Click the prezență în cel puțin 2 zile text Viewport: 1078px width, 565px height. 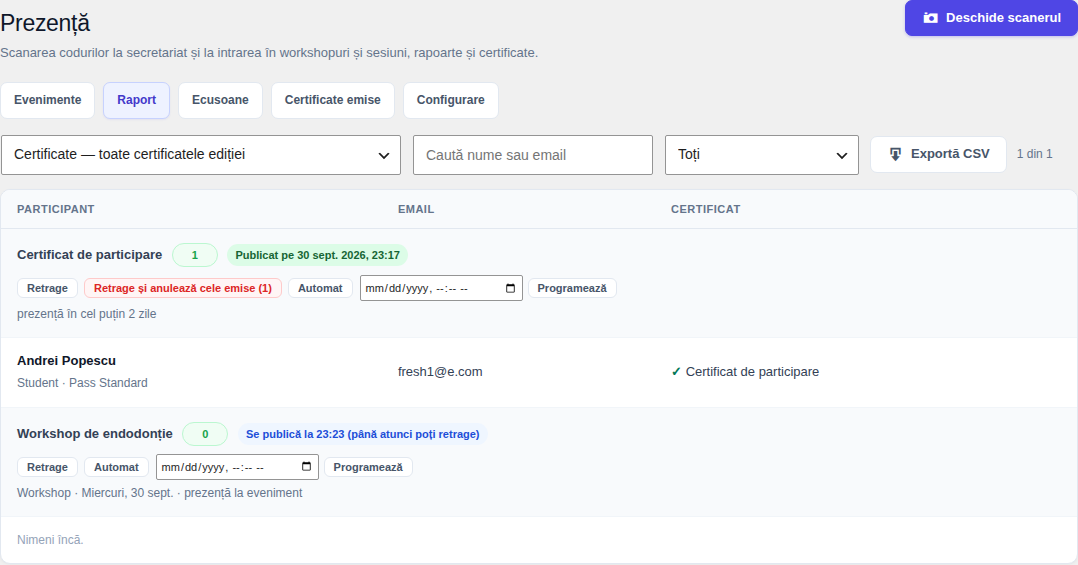click(87, 314)
